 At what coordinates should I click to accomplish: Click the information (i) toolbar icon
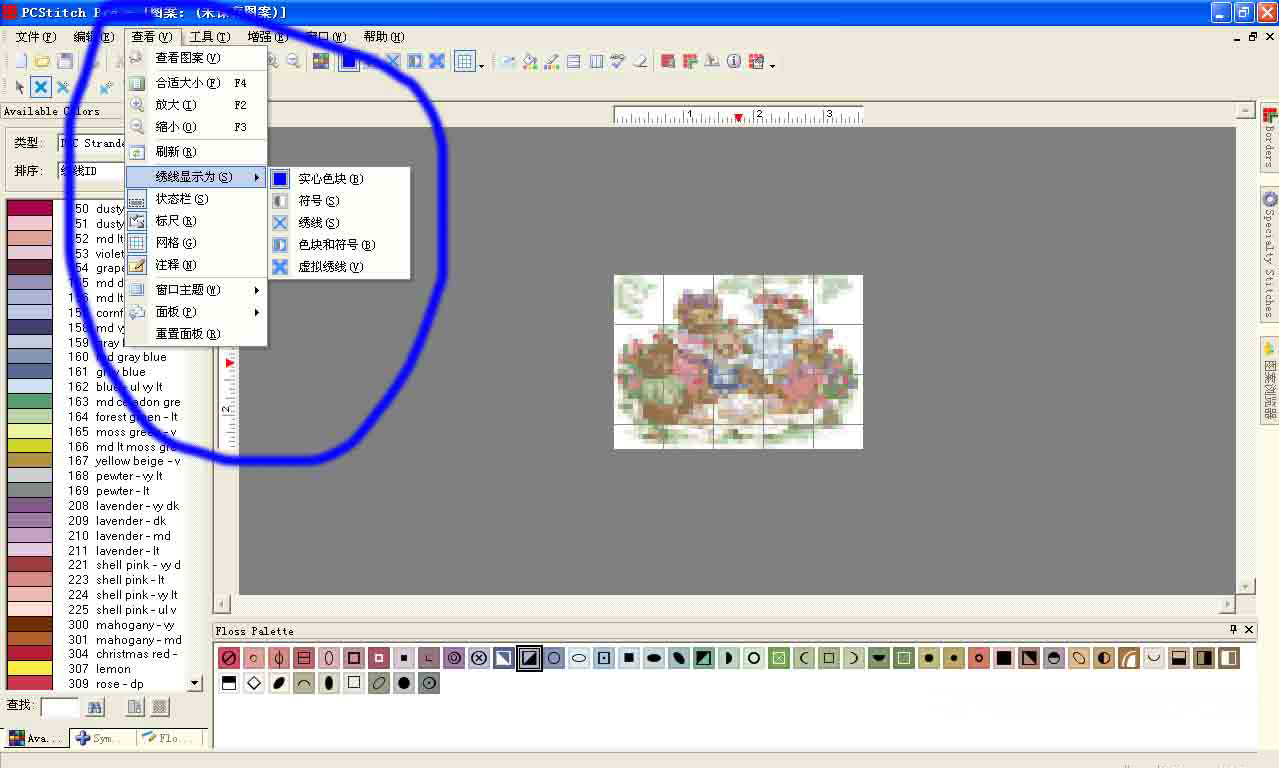point(733,61)
